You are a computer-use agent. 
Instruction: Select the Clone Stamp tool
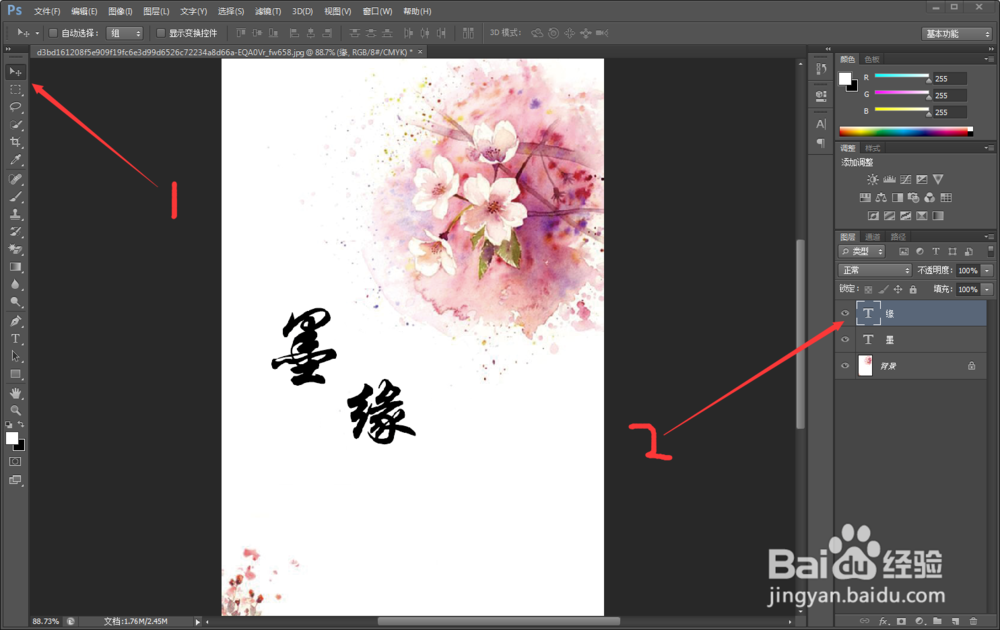tap(15, 214)
